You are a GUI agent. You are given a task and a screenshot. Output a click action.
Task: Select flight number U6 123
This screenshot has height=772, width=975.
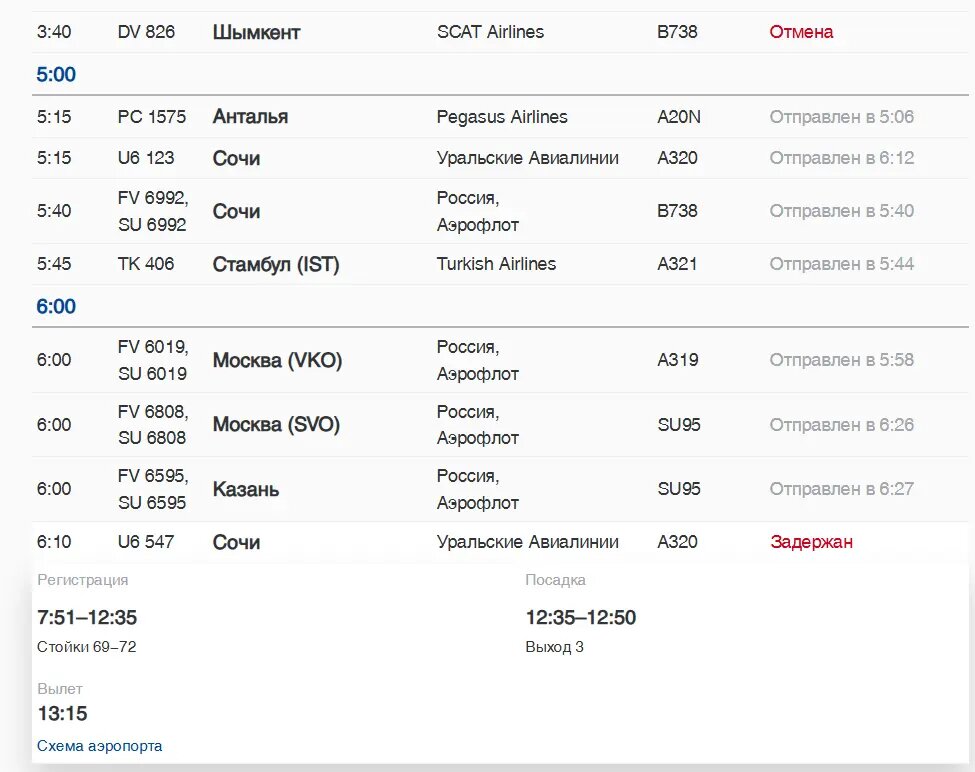click(146, 158)
